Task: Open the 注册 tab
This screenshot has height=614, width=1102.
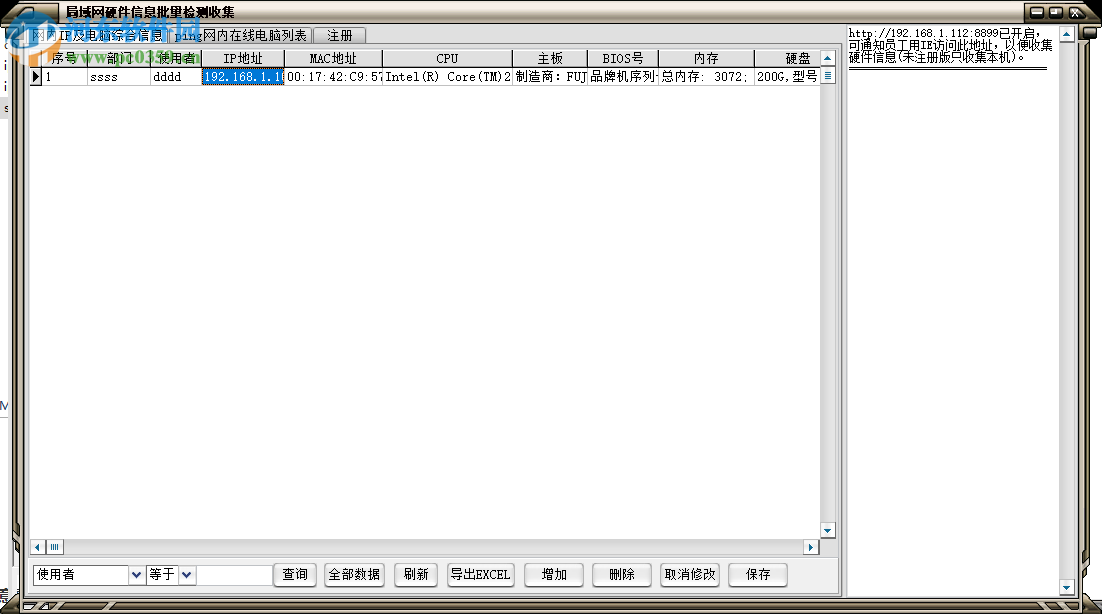Action: [x=339, y=35]
